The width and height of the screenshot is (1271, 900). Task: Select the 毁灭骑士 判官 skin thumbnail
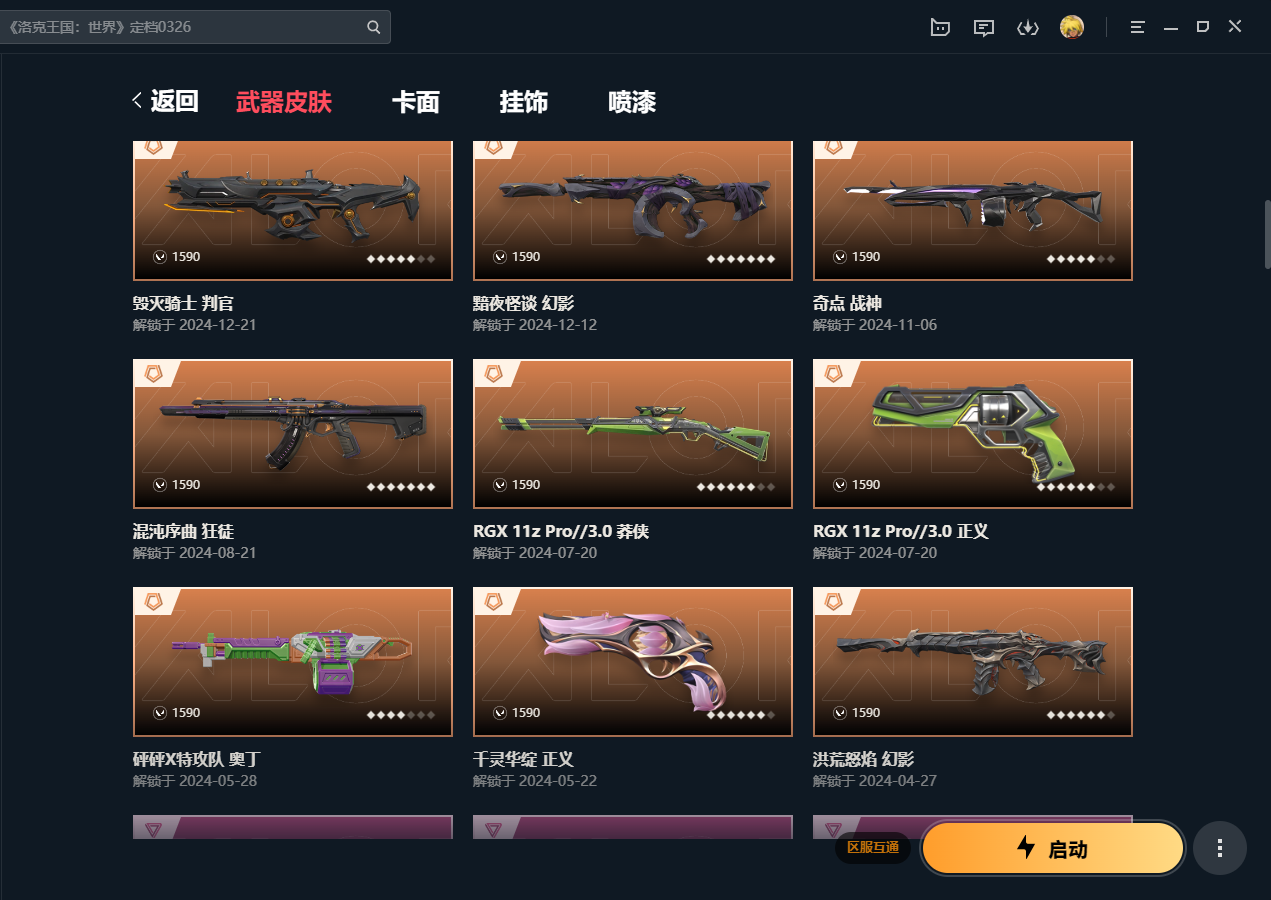click(x=293, y=211)
